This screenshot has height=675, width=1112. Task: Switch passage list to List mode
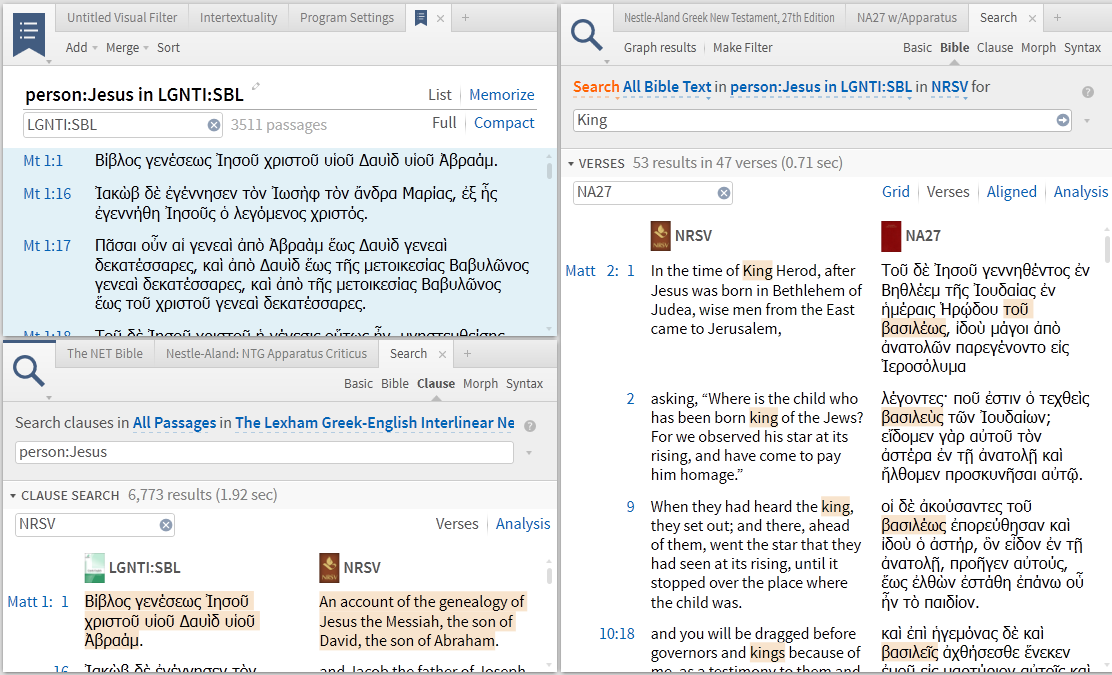(440, 94)
